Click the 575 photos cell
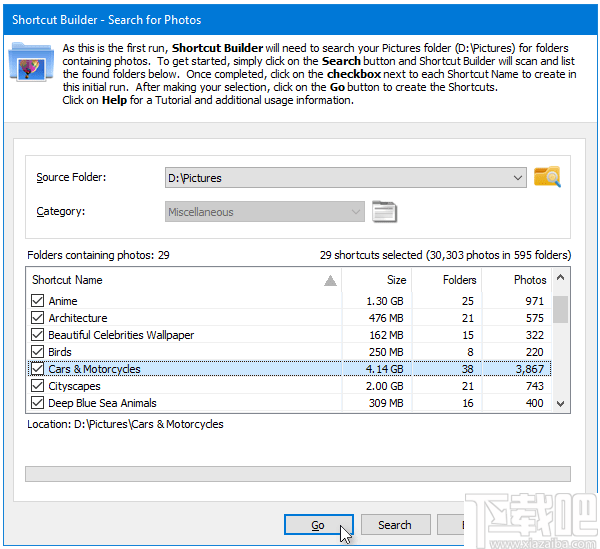 coord(535,318)
